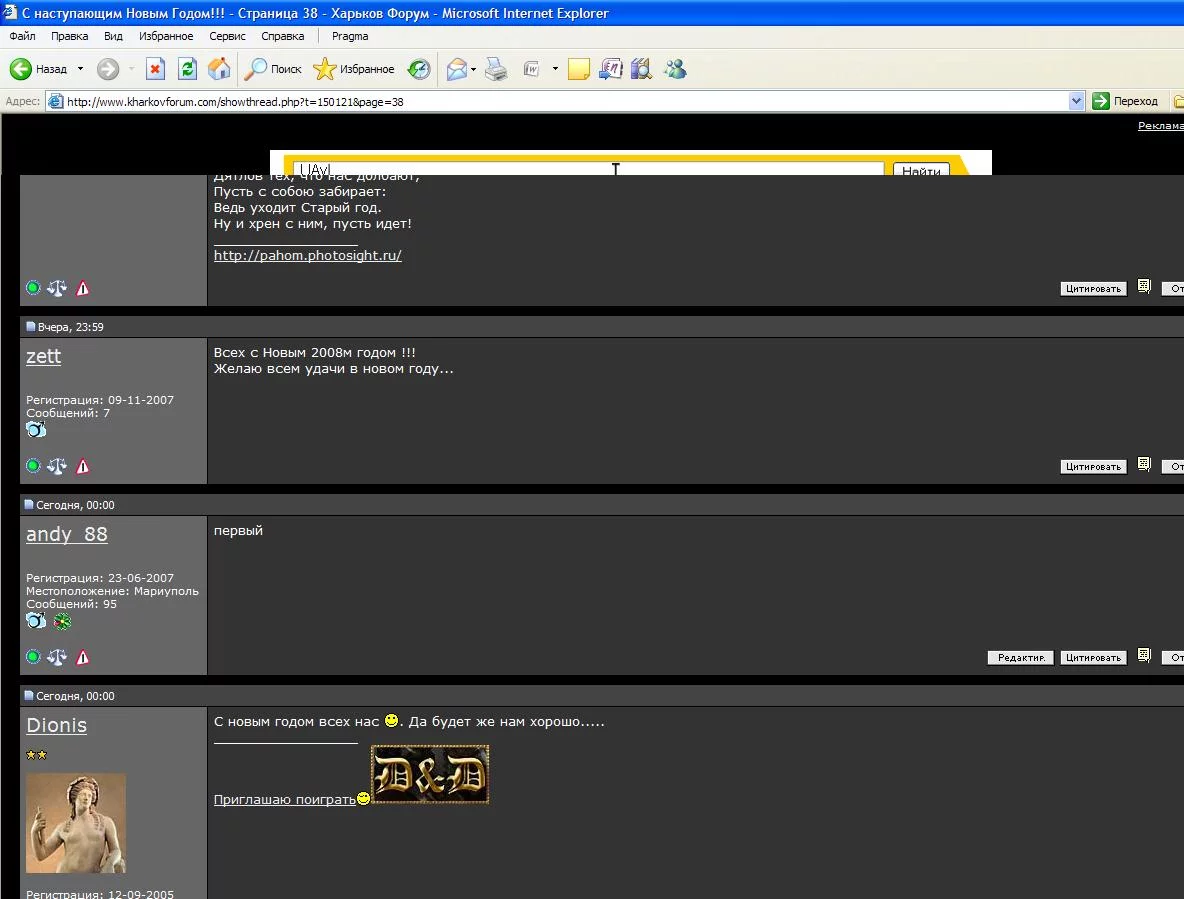Stop page loading with the red X icon
The width and height of the screenshot is (1184, 899).
pyautogui.click(x=155, y=69)
